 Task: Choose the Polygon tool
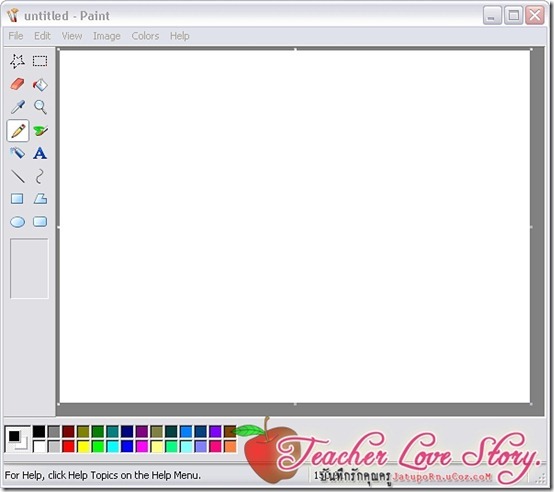[40, 199]
